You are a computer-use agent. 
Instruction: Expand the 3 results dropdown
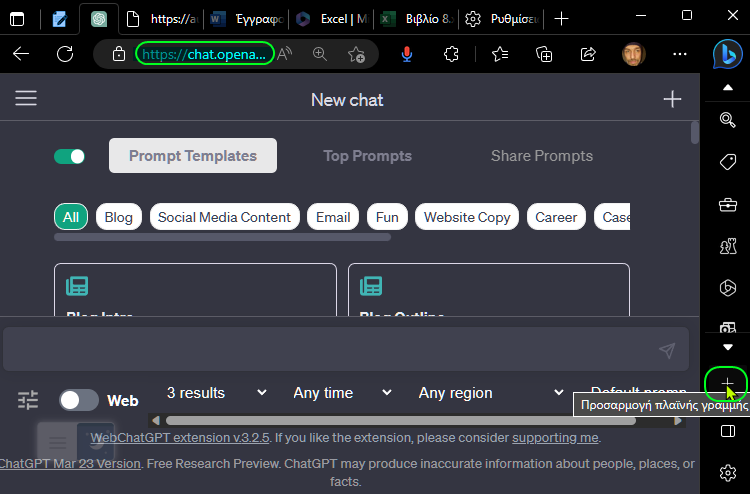coord(216,393)
